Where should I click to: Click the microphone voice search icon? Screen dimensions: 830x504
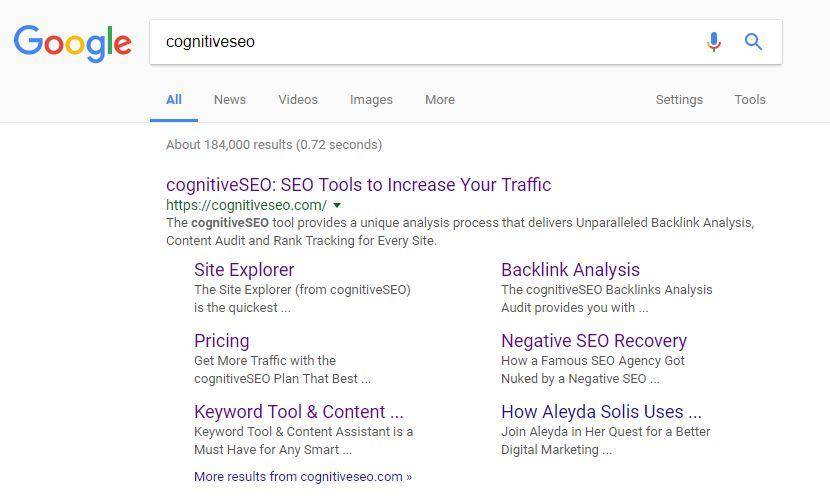tap(713, 42)
